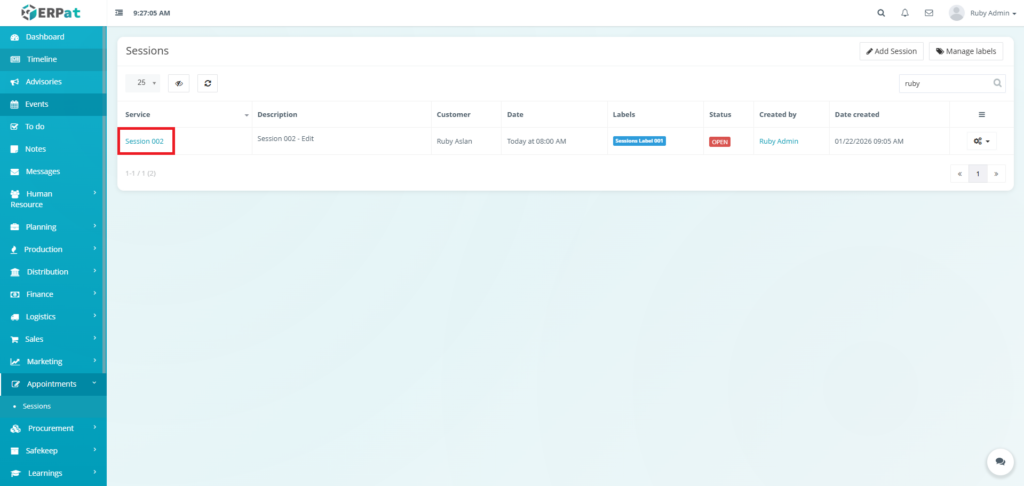Click the search field containing ruby
The height and width of the screenshot is (486, 1024).
945,84
